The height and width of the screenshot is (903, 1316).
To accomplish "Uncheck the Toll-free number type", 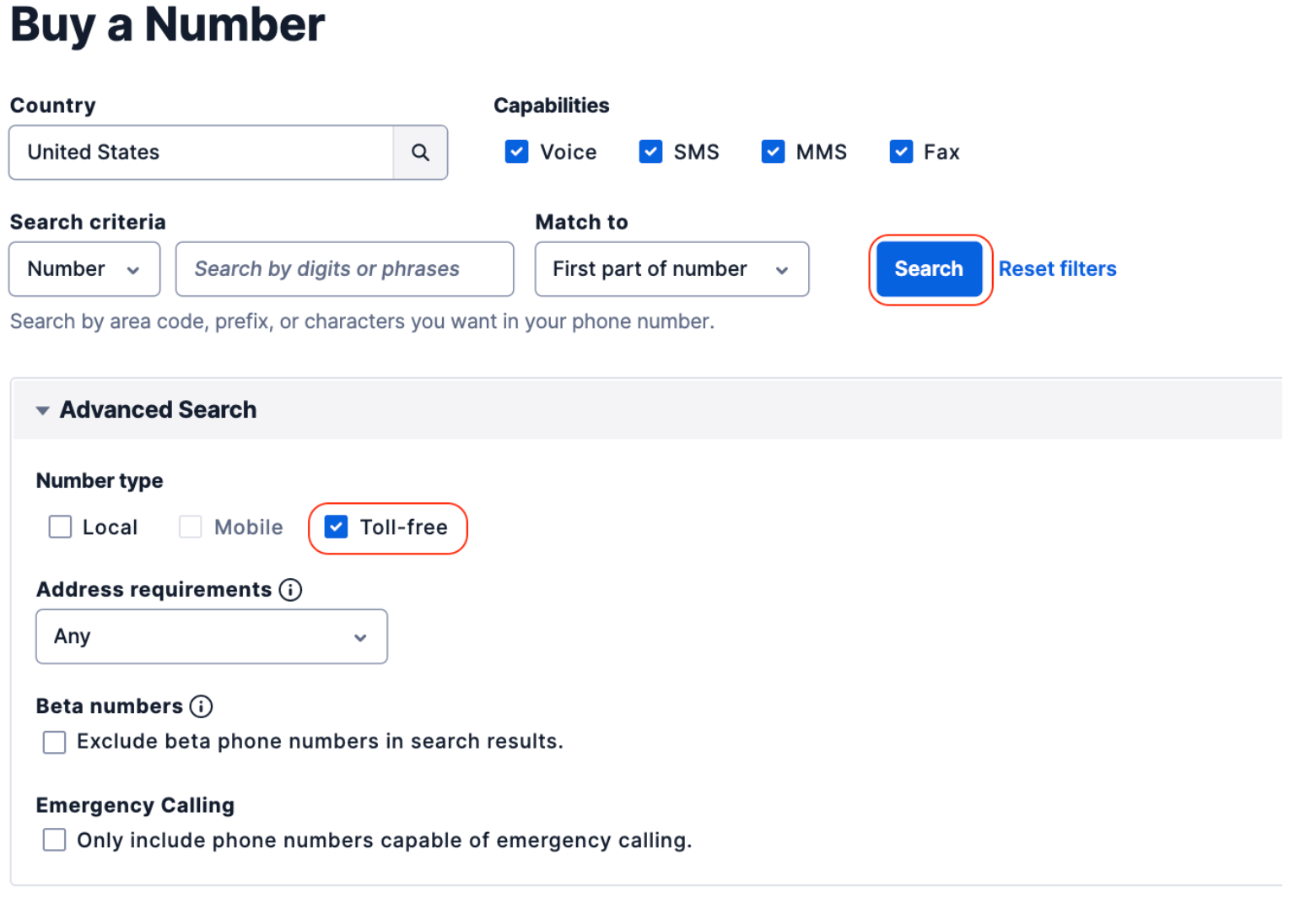I will point(336,527).
